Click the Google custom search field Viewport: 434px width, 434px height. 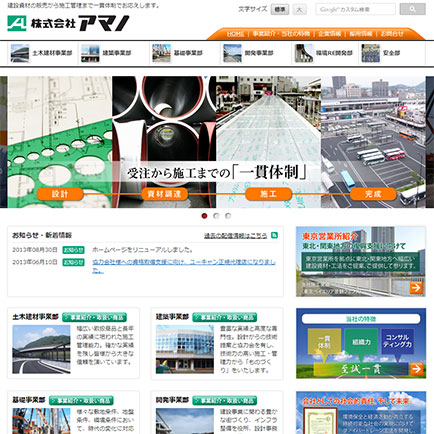tap(356, 9)
